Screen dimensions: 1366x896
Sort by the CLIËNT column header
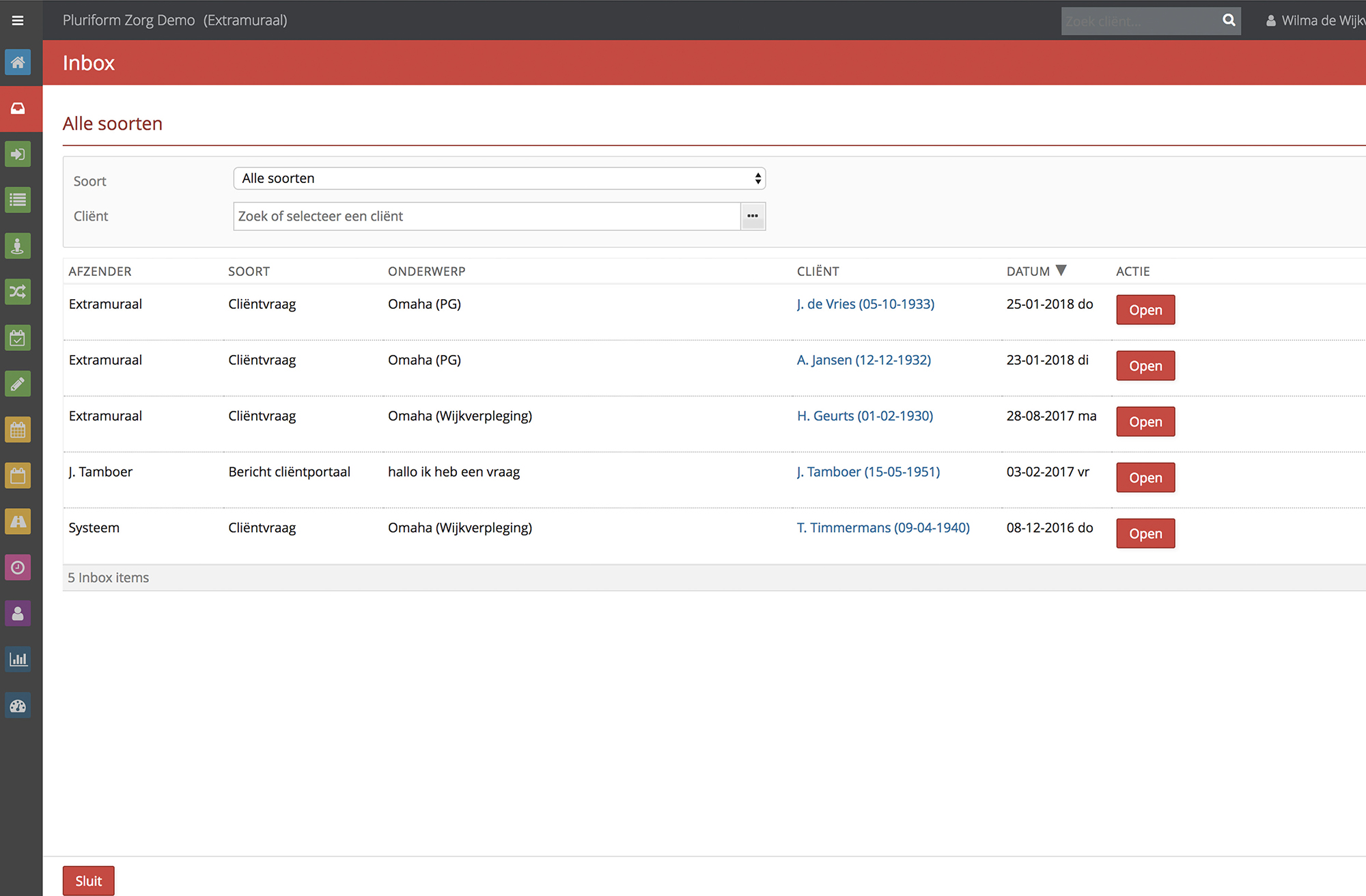click(x=818, y=271)
